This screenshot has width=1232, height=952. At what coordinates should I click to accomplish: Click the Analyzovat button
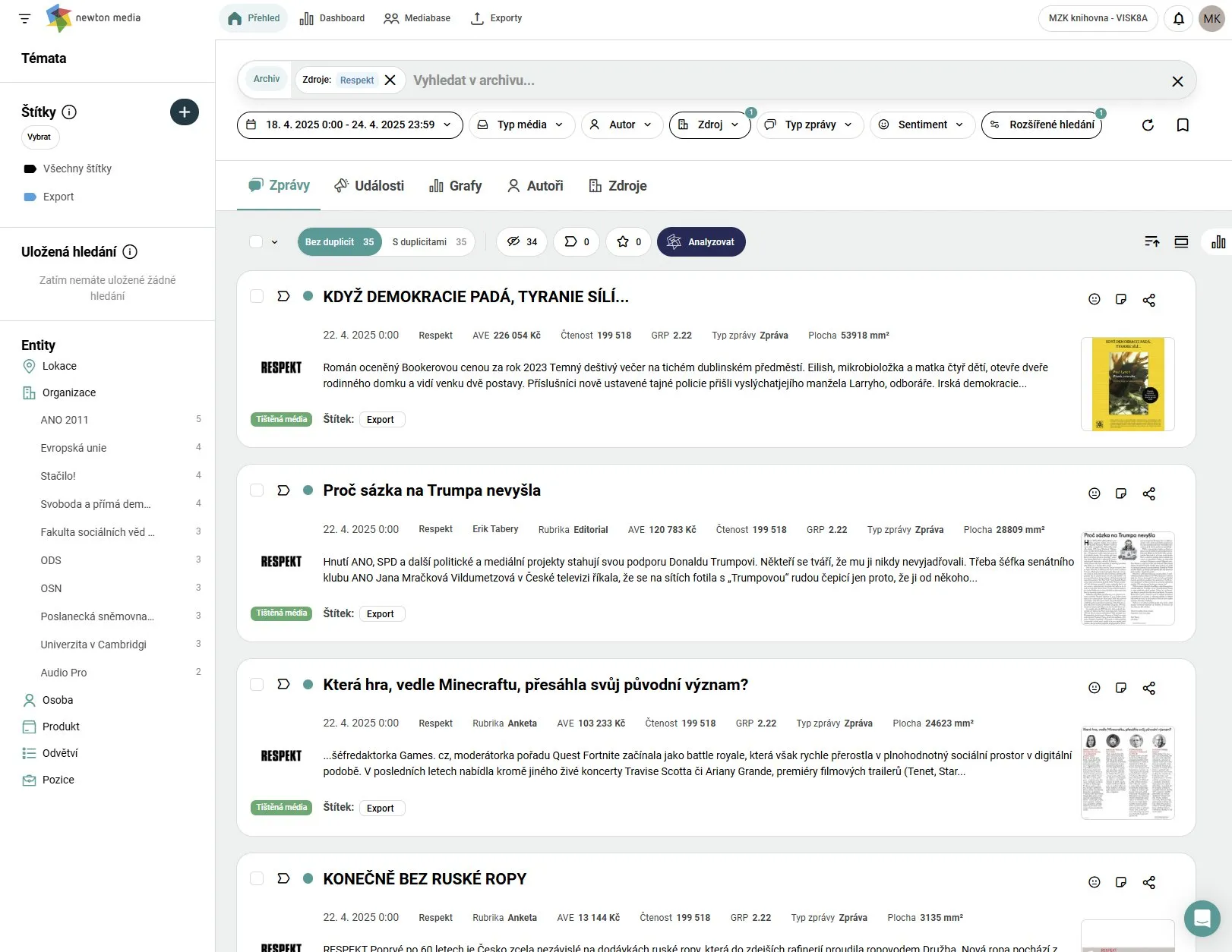click(x=701, y=242)
